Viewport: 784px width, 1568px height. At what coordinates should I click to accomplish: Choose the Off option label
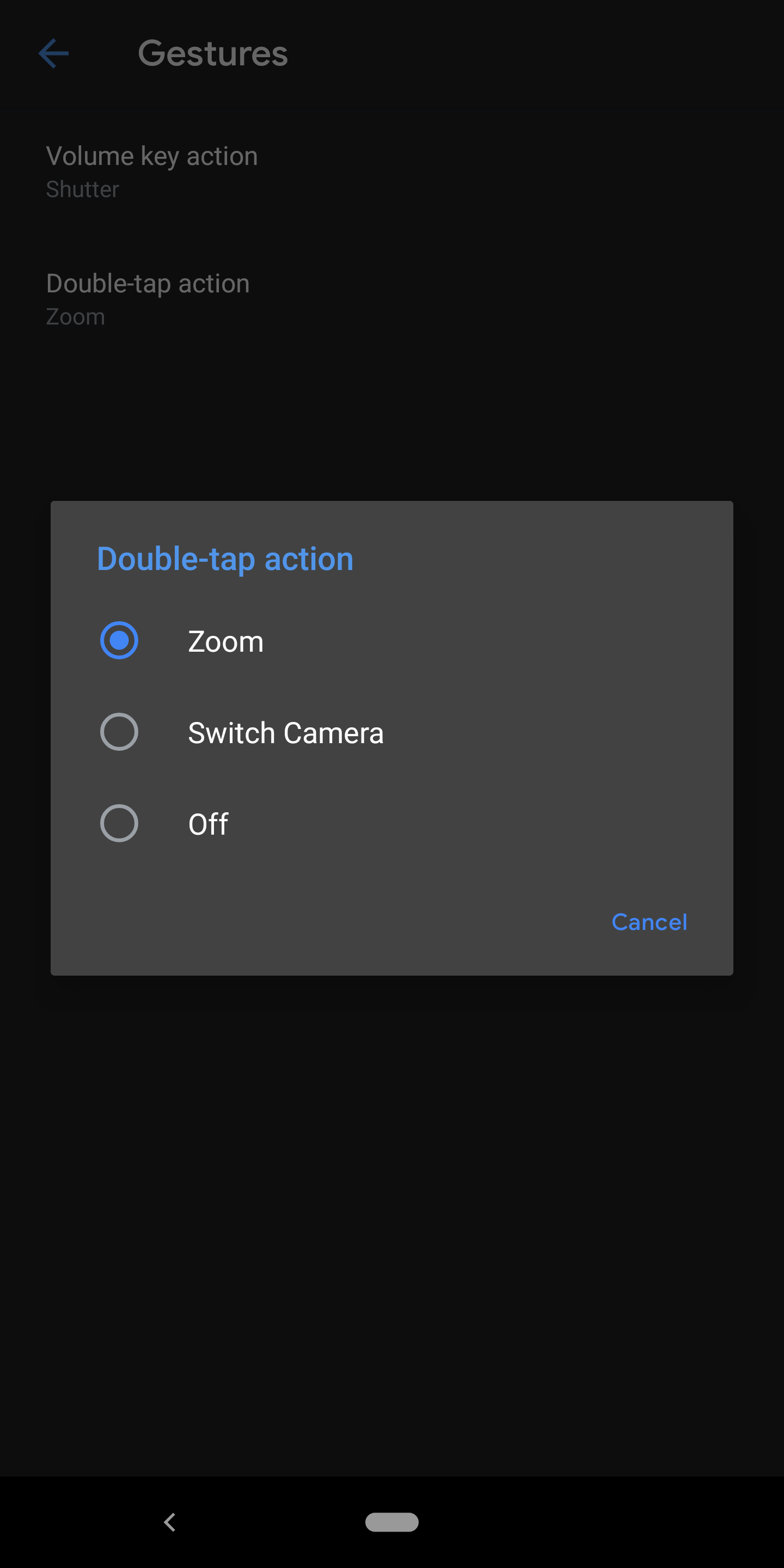click(x=208, y=824)
